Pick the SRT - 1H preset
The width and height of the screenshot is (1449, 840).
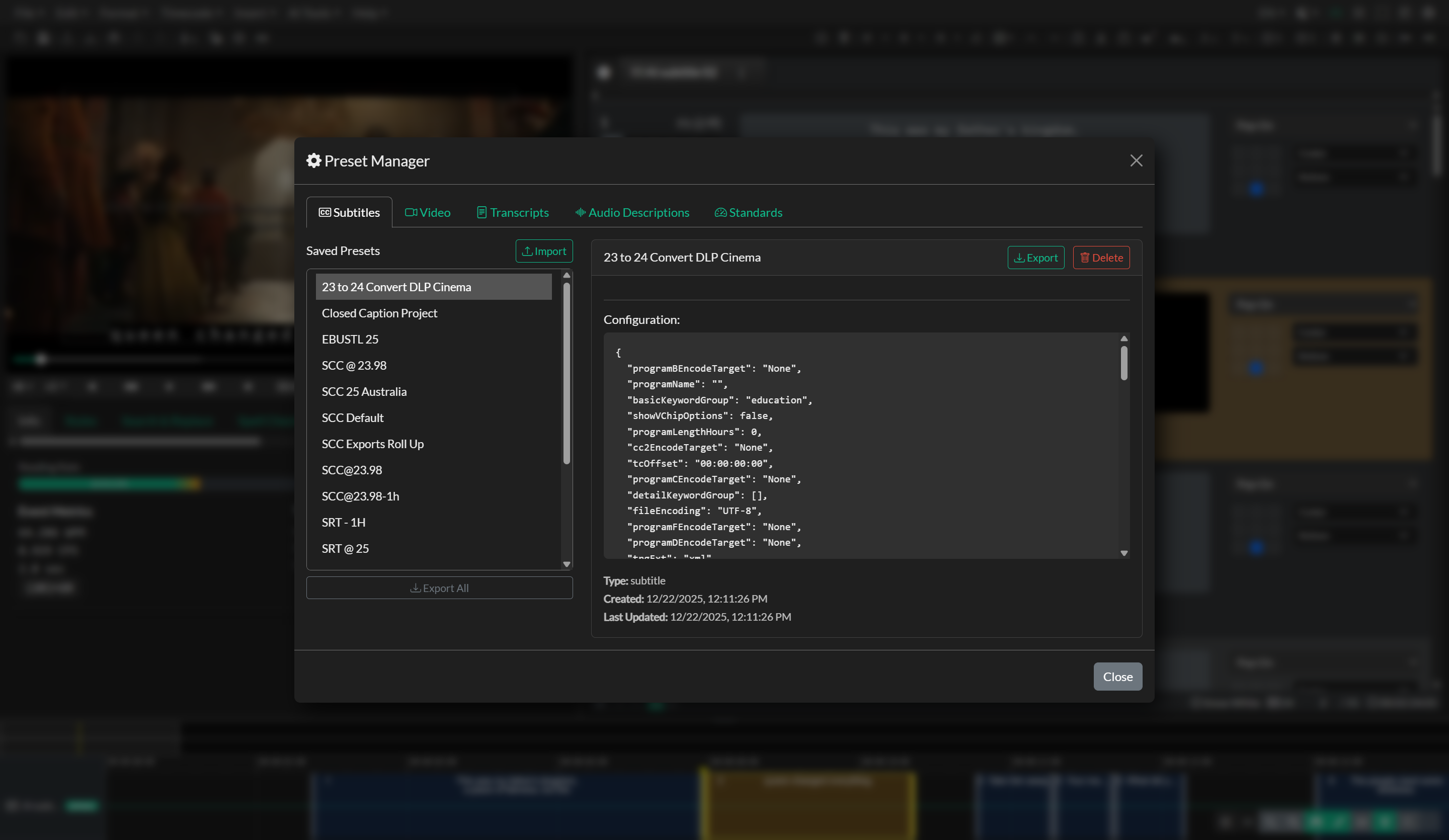point(434,522)
